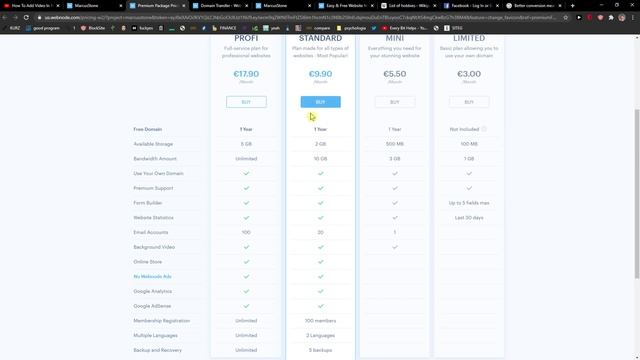640x360 pixels.
Task: Click 'Last 30 days' cell
Action: [x=469, y=218]
